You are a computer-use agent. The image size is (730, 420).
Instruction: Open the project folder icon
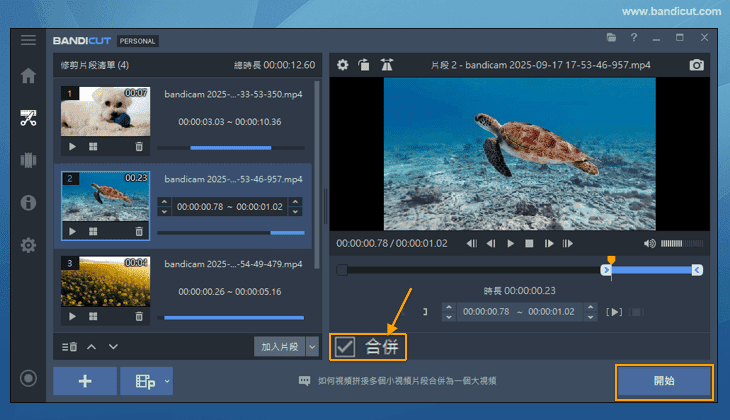(x=611, y=38)
